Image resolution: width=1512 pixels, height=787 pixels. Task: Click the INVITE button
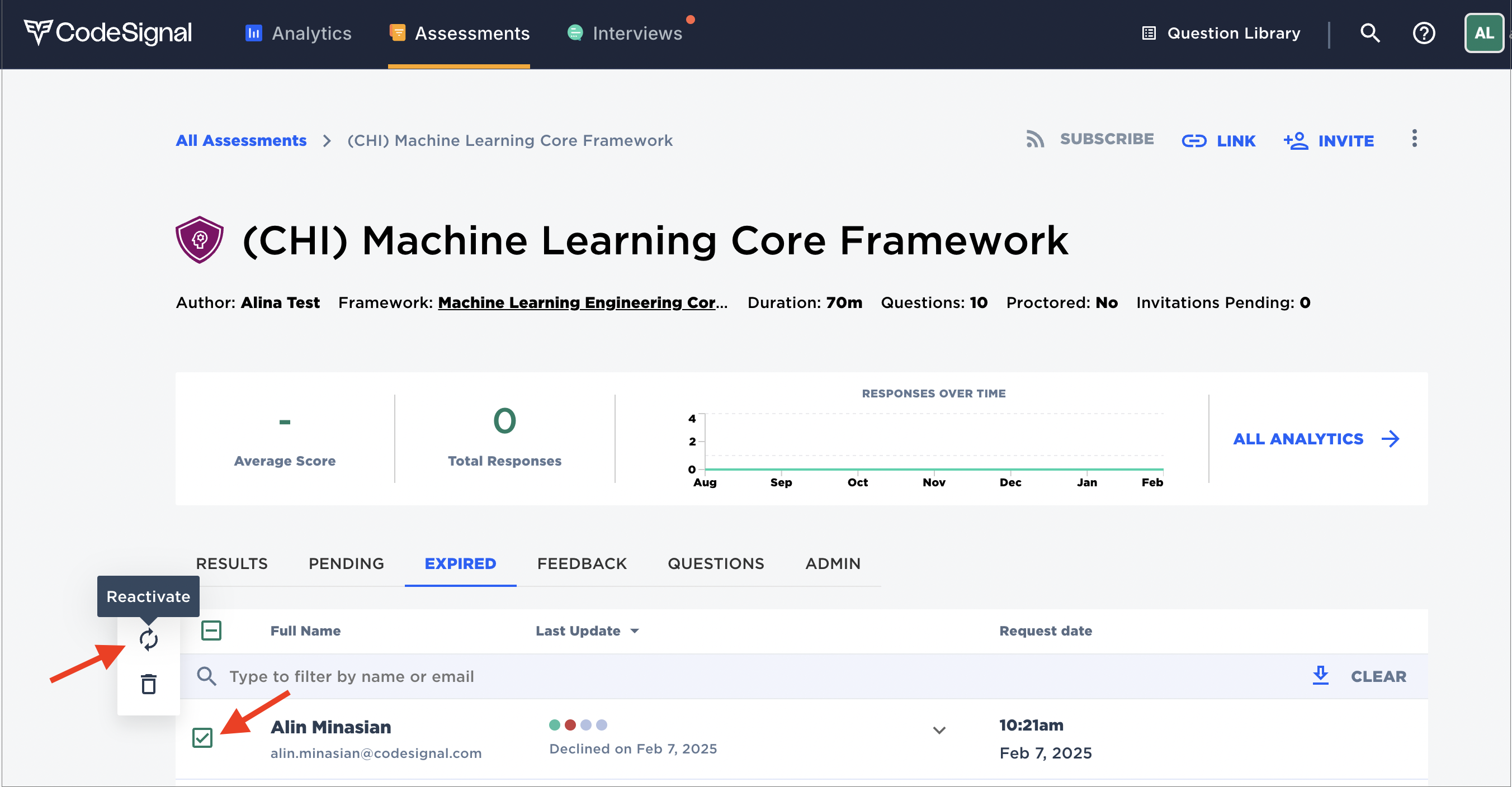1329,141
